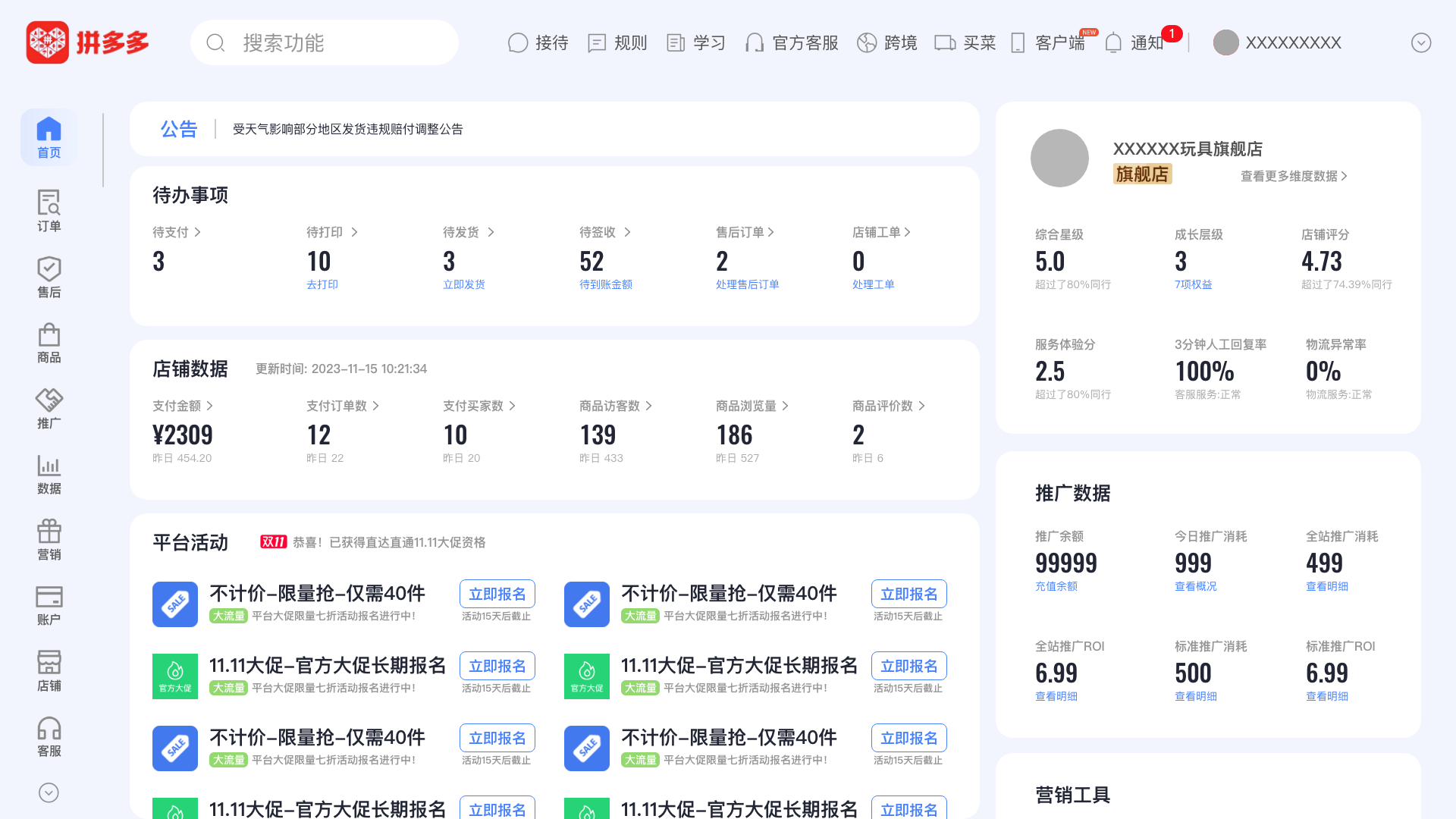Expand more sidebar items with down chevron
The height and width of the screenshot is (819, 1456).
[49, 792]
